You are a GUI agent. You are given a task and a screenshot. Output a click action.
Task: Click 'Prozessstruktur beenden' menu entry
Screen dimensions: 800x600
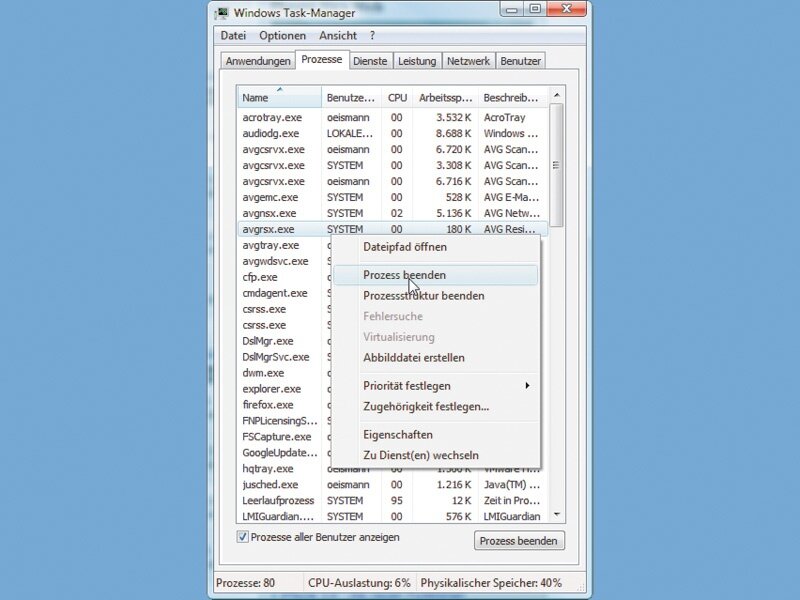pyautogui.click(x=423, y=296)
